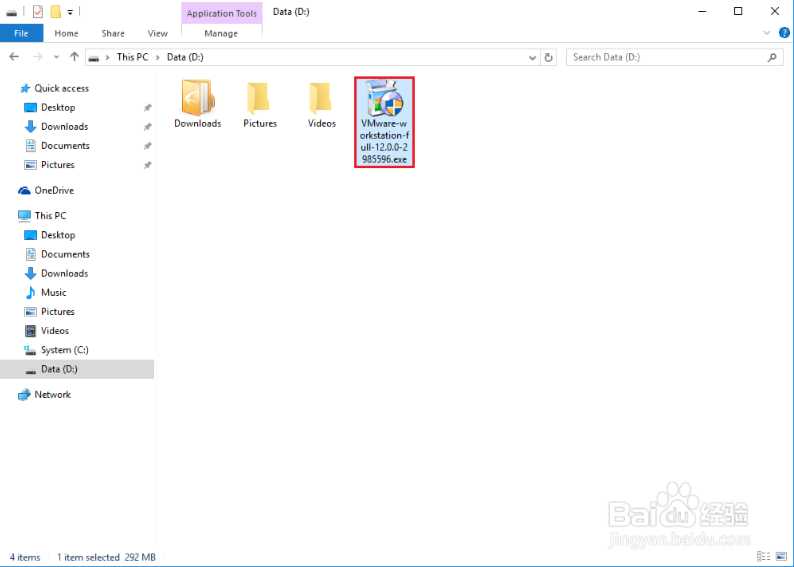Select the VMware-workstation-full-12.0.0 exe file
Viewport: 794px width, 567px height.
pyautogui.click(x=384, y=122)
